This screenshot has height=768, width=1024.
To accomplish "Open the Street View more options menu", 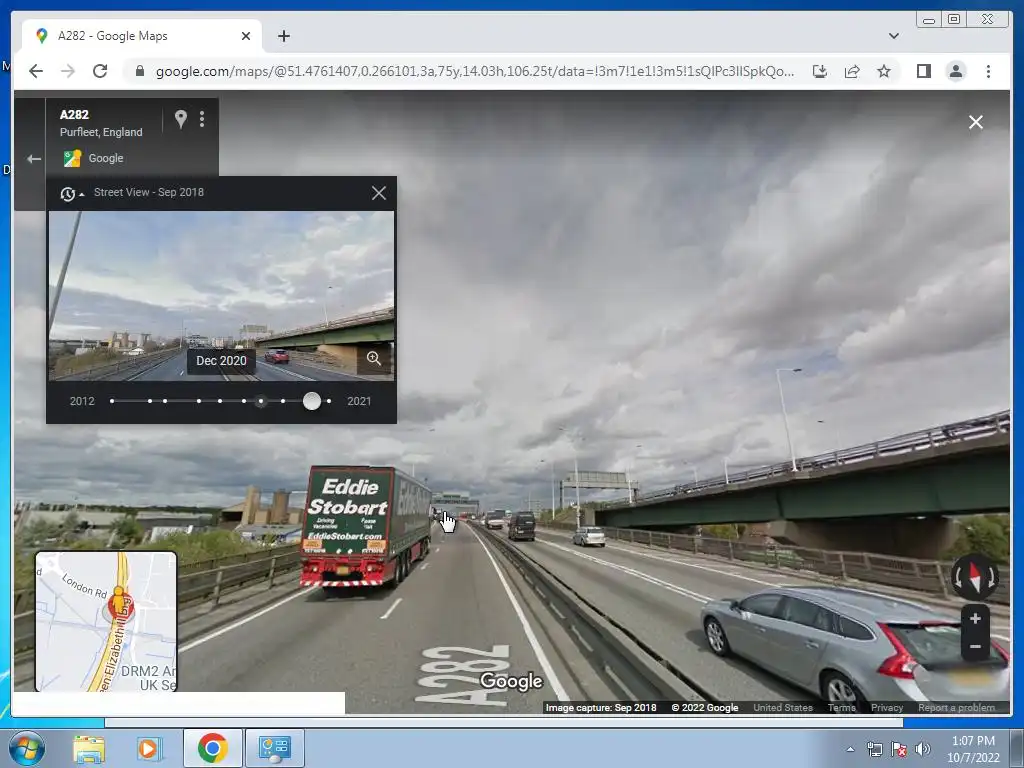I will pos(202,119).
